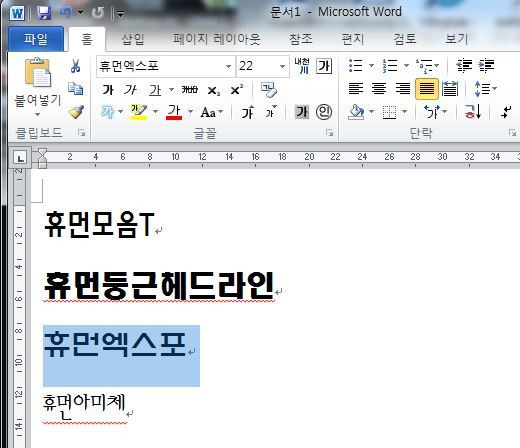Click the font size box showing 22
This screenshot has width=520, height=448.
[257, 66]
